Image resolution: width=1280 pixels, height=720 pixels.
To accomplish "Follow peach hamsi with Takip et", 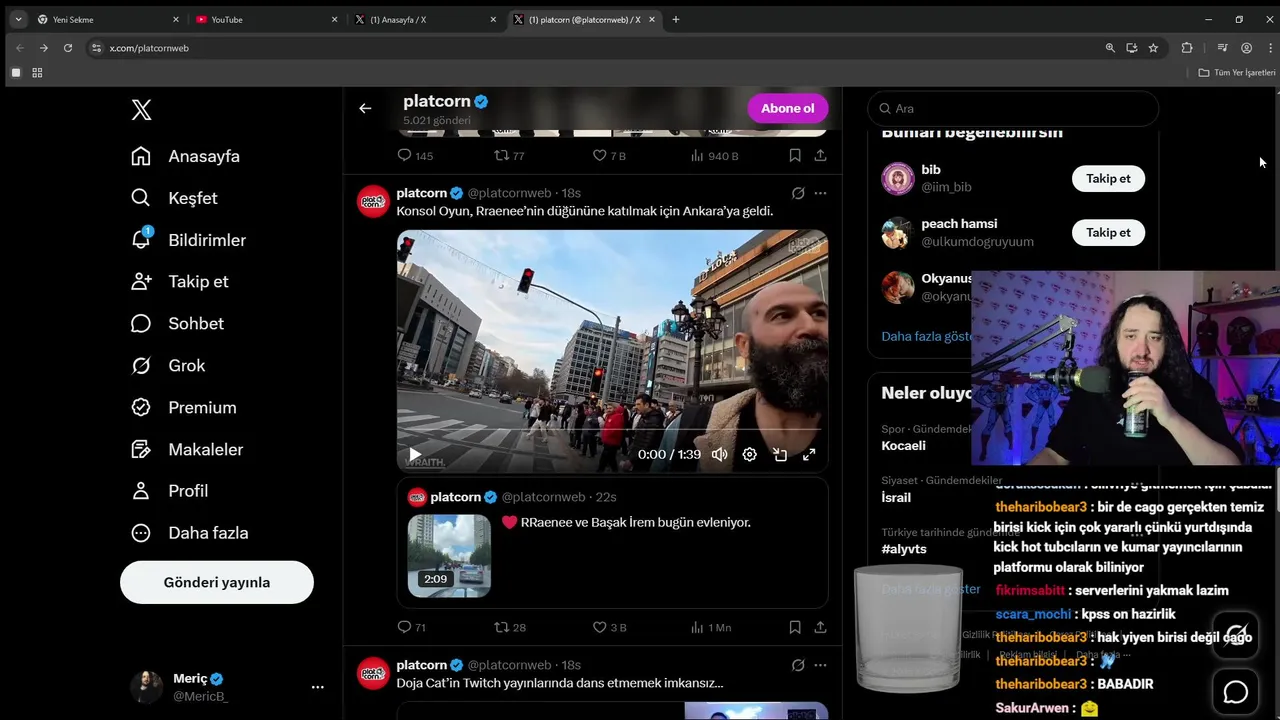I will point(1108,232).
